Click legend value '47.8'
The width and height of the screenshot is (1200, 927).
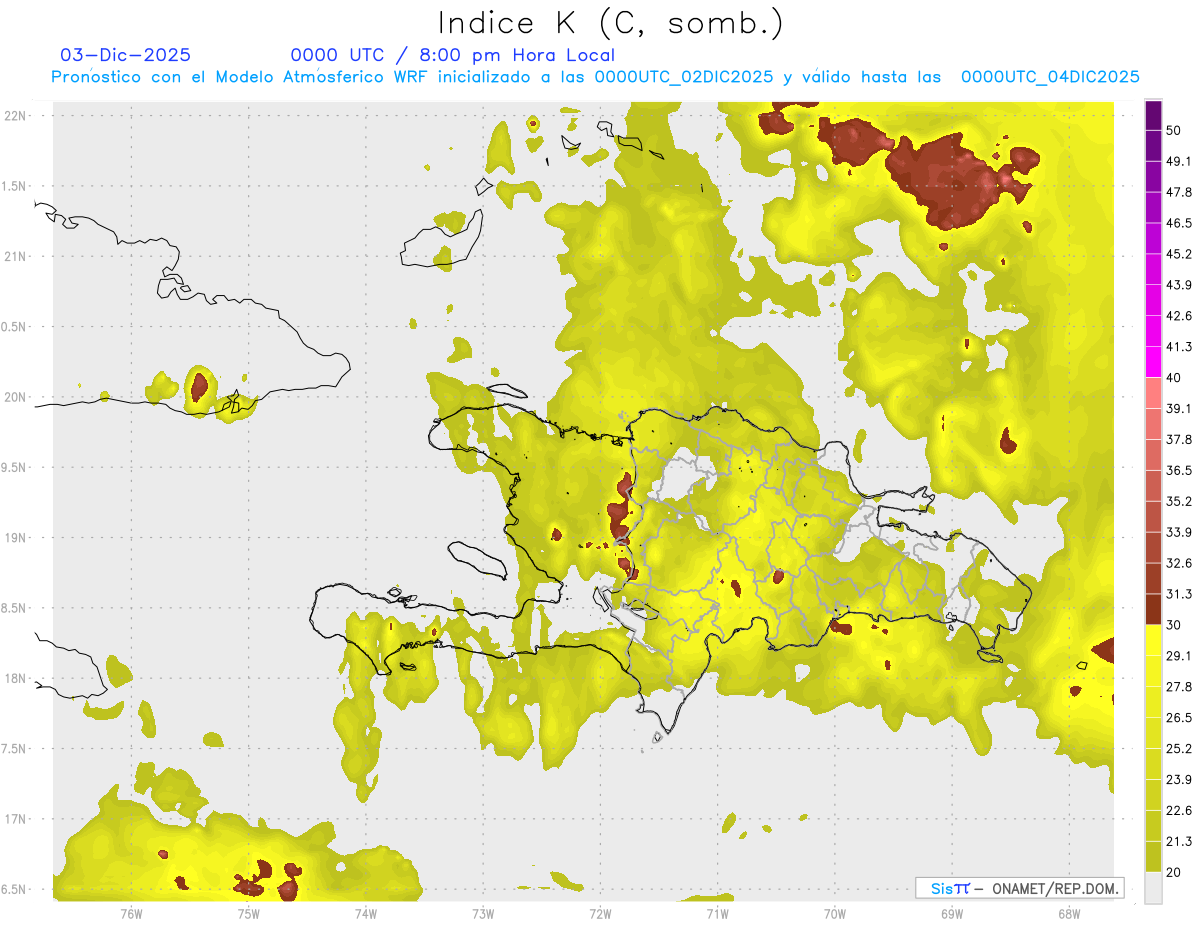(1178, 192)
